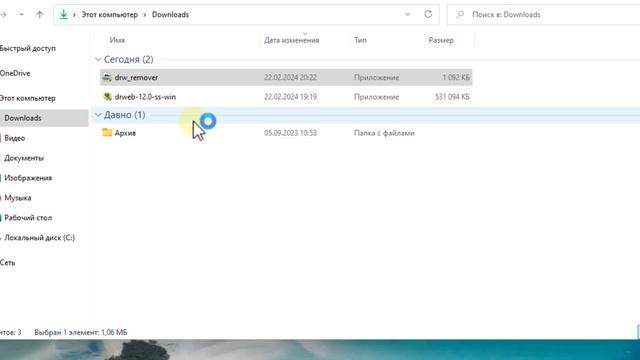Open the recent locations dropdown arrow
Viewport: 640px width, 360px height.
pyautogui.click(x=21, y=15)
